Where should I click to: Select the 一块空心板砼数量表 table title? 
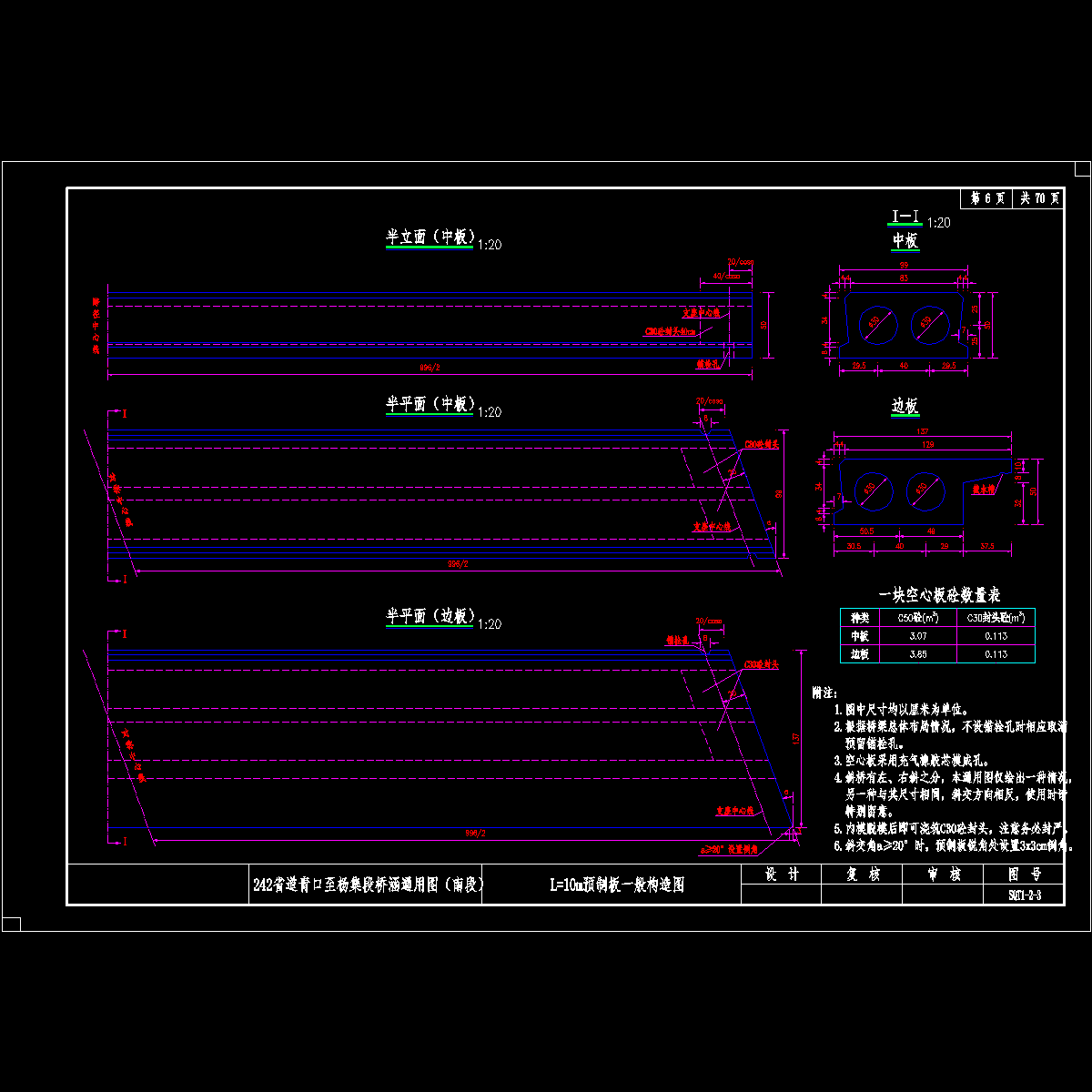click(x=938, y=595)
